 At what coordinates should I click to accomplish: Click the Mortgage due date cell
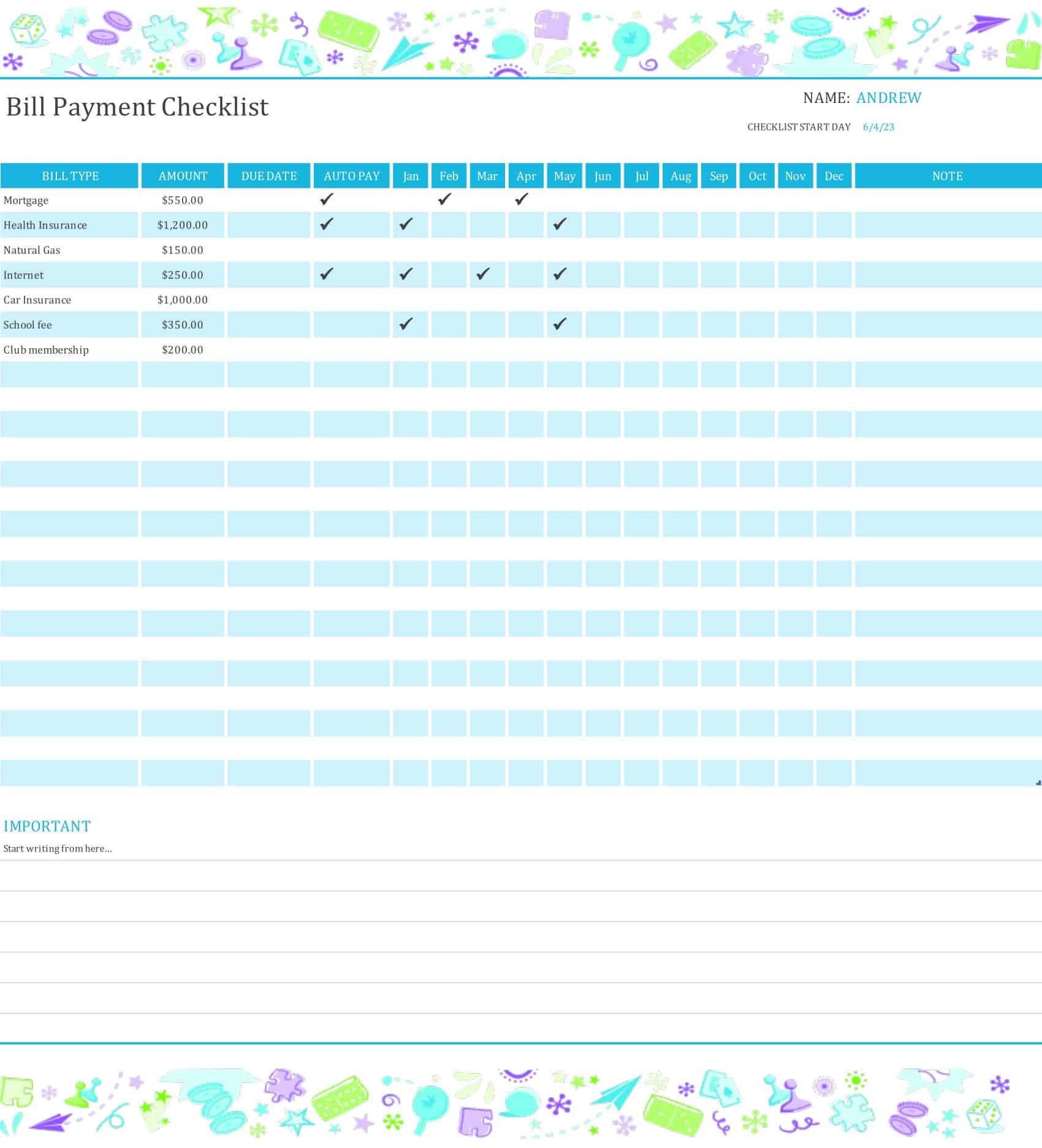(269, 200)
